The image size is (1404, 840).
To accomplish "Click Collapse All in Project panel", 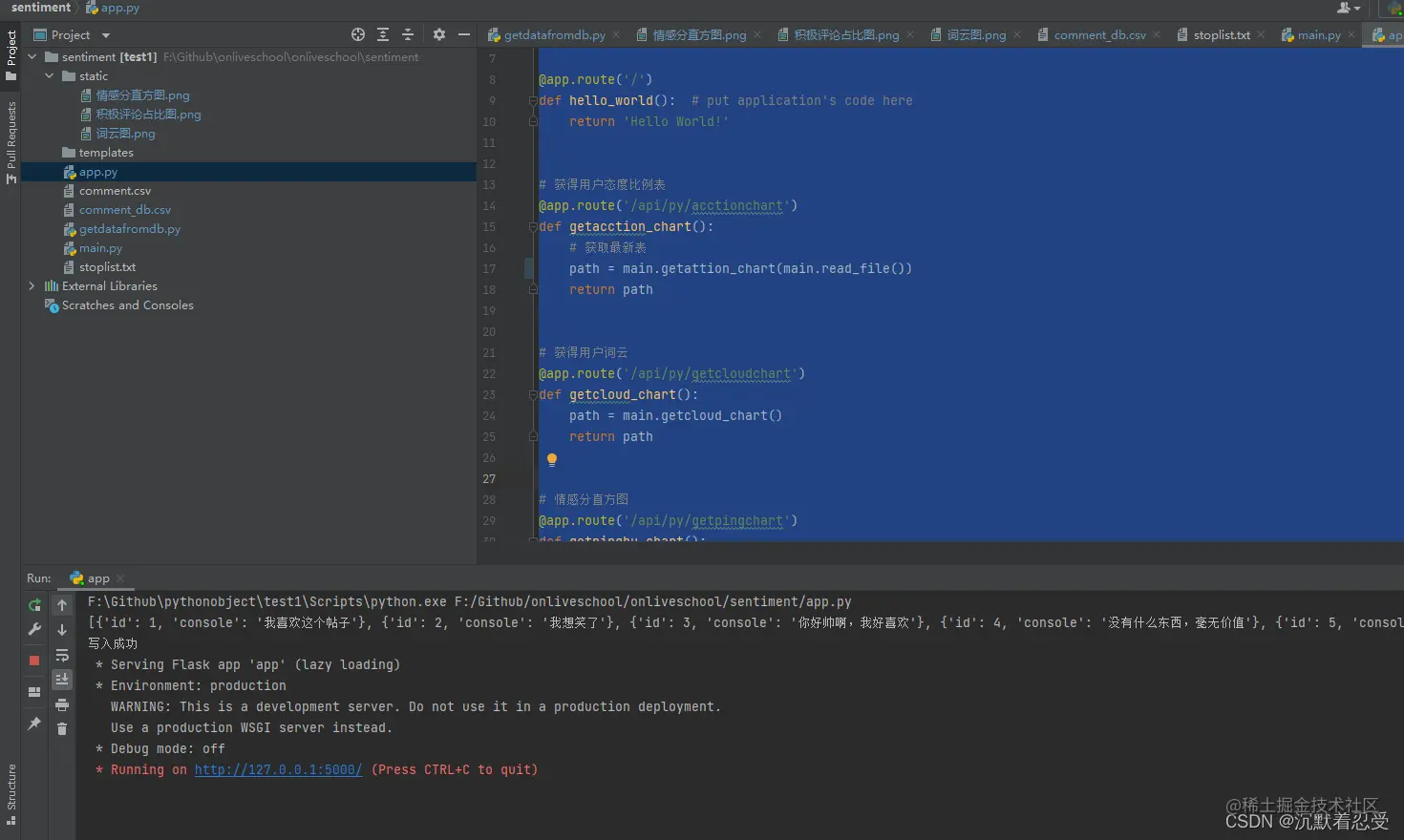I will pos(408,34).
